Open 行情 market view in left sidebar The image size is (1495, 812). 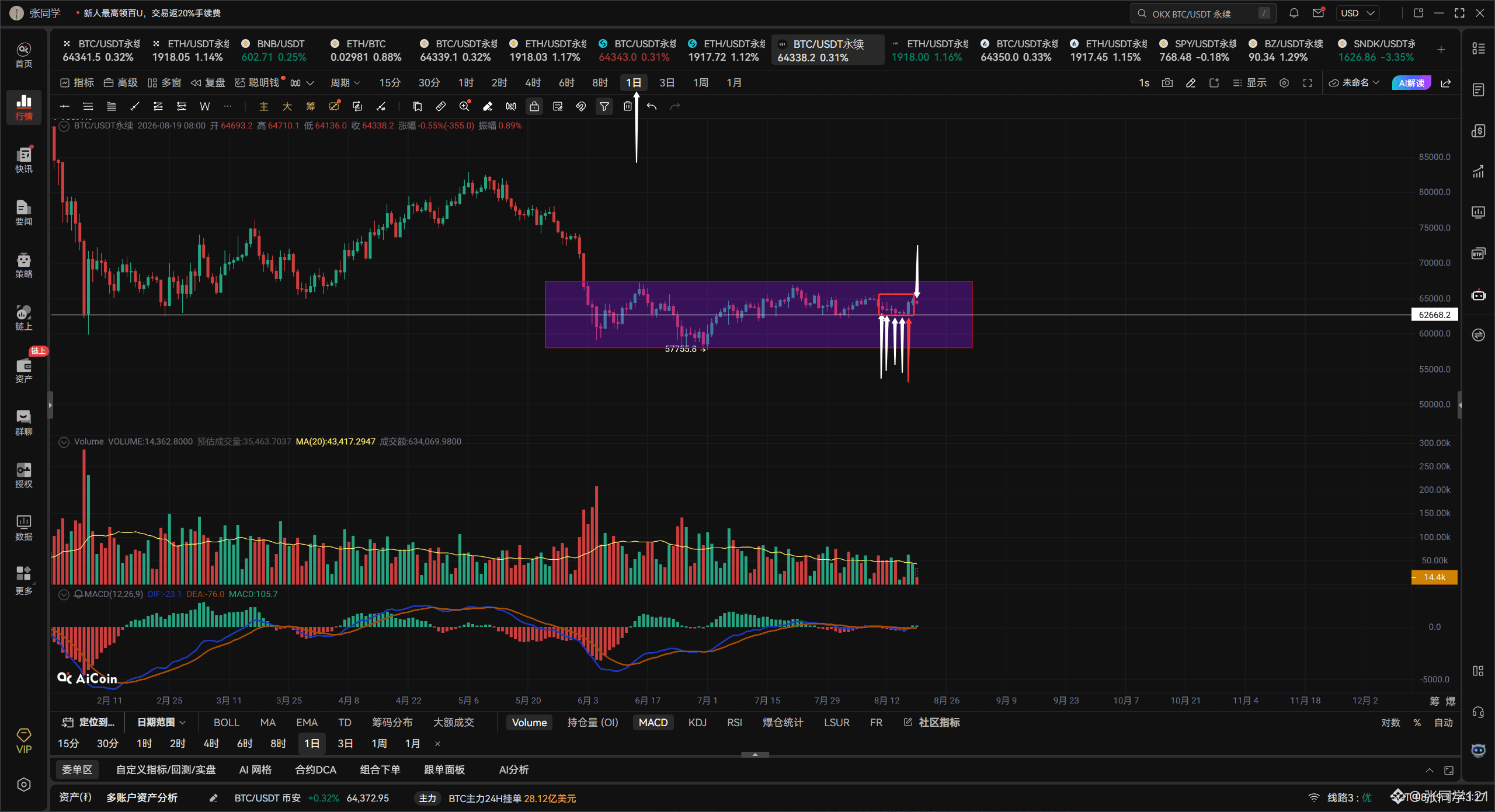[x=24, y=107]
